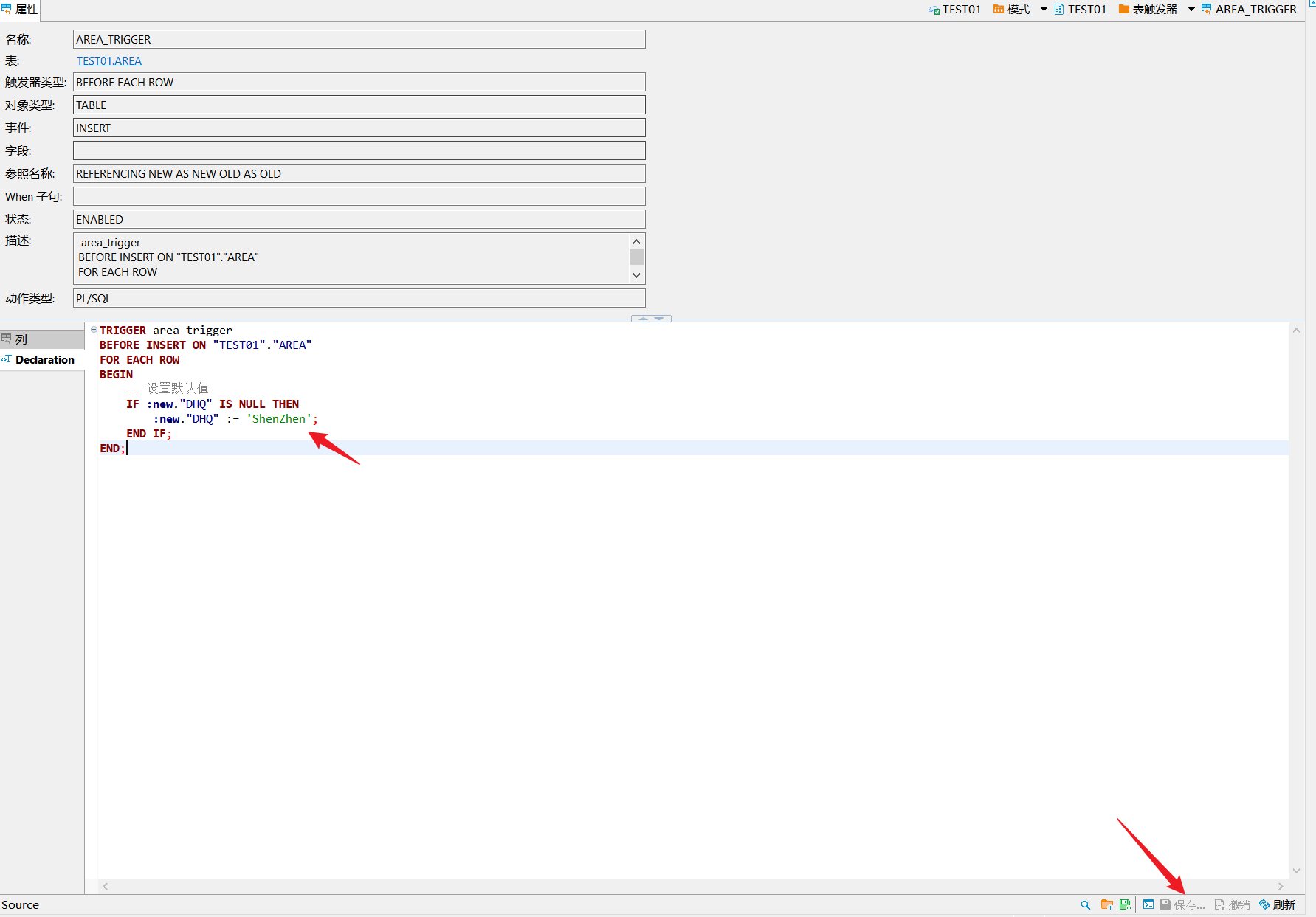The height and width of the screenshot is (917, 1316).
Task: Click the editor horizontal scroll-right arrow
Action: [x=1281, y=886]
